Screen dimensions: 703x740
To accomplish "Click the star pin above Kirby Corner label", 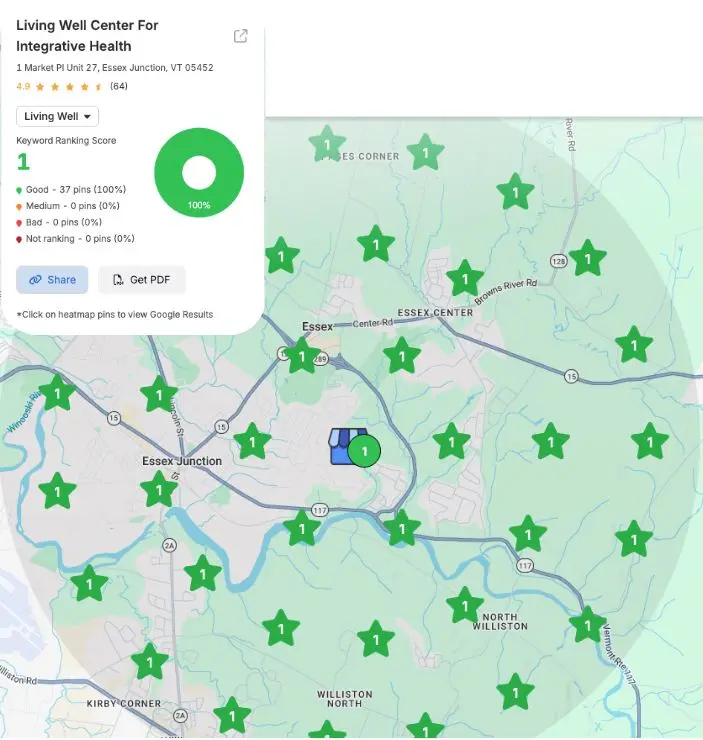I will click(x=150, y=662).
